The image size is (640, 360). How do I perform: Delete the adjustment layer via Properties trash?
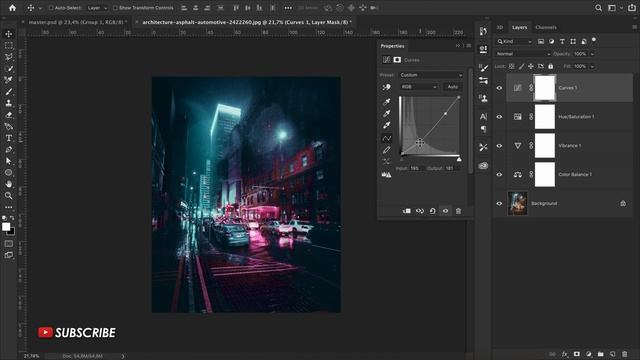458,211
